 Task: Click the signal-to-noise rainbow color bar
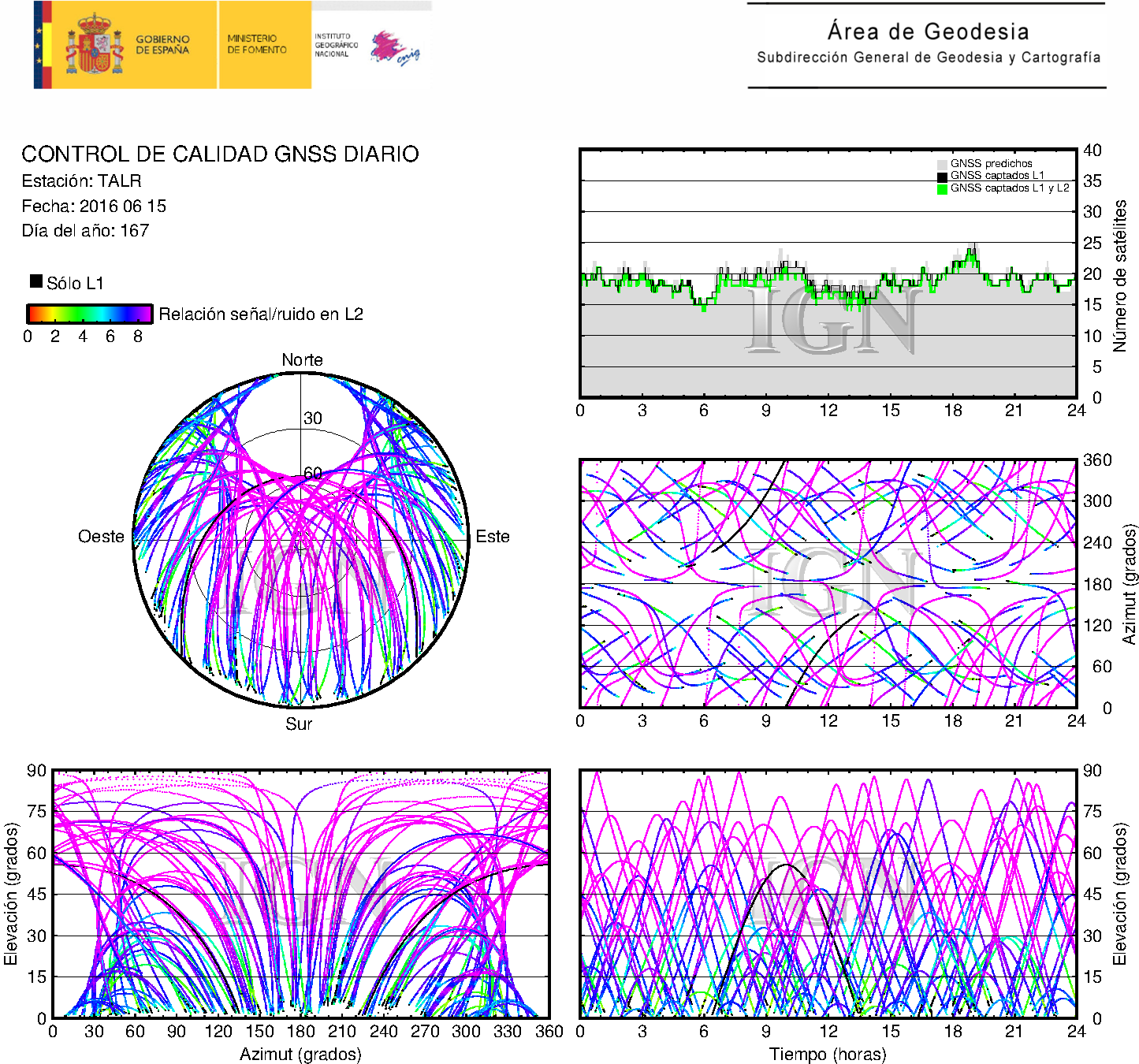(89, 314)
